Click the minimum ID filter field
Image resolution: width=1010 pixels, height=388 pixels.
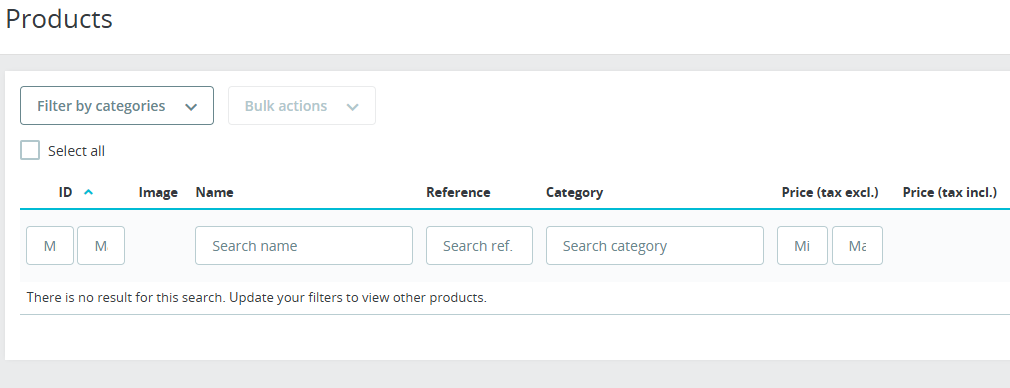pyautogui.click(x=50, y=246)
